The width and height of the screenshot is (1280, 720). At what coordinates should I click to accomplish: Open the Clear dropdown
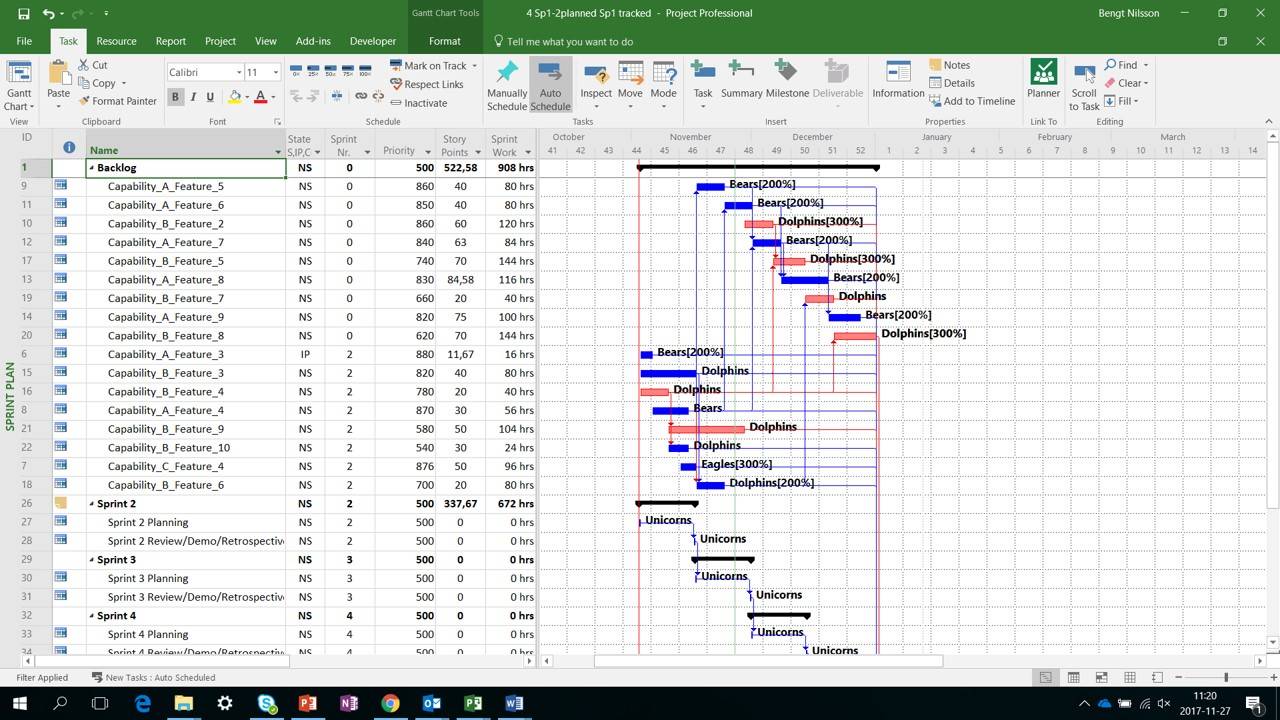coord(1127,83)
